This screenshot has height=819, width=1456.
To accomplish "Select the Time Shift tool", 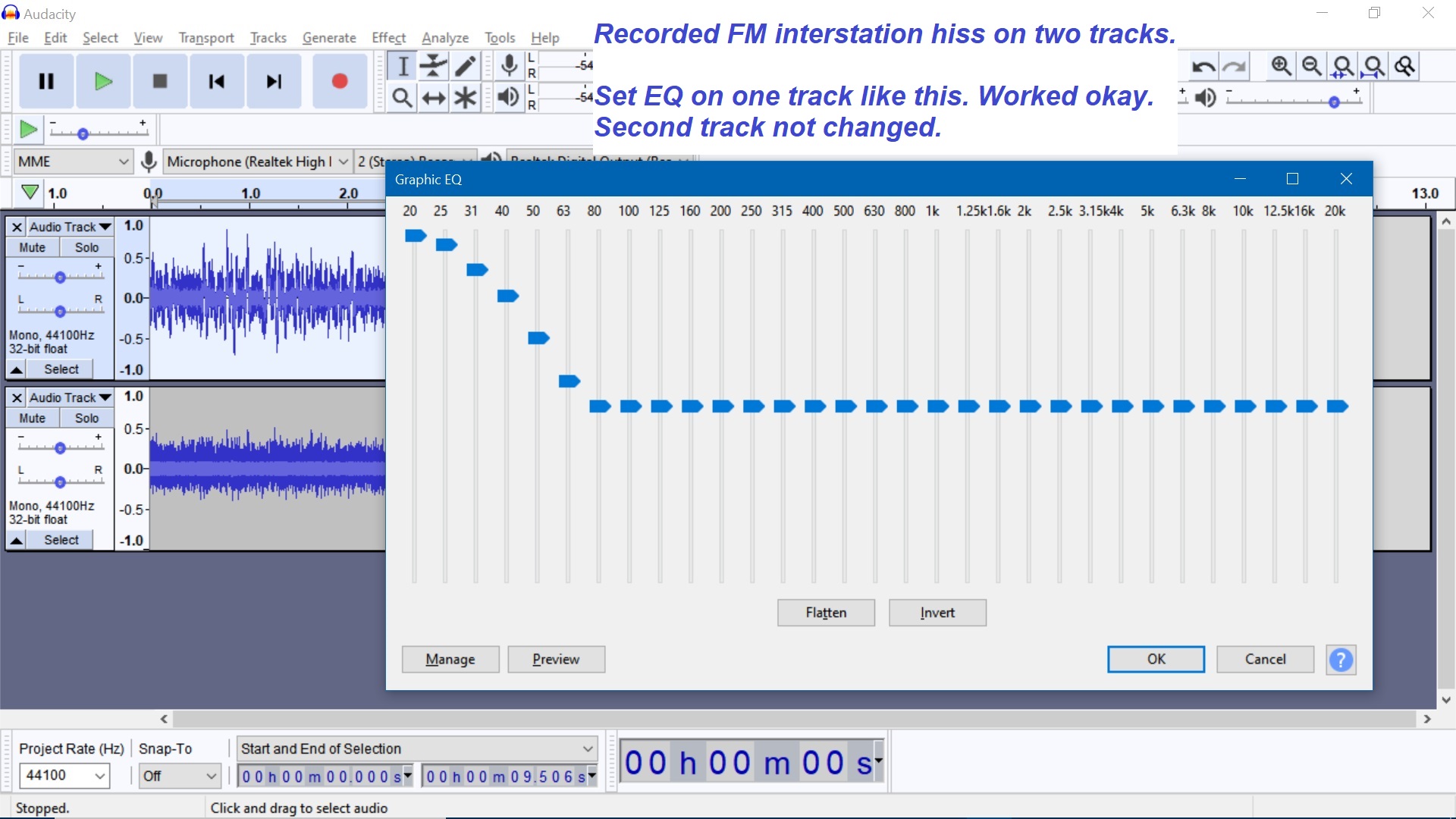I will click(434, 98).
